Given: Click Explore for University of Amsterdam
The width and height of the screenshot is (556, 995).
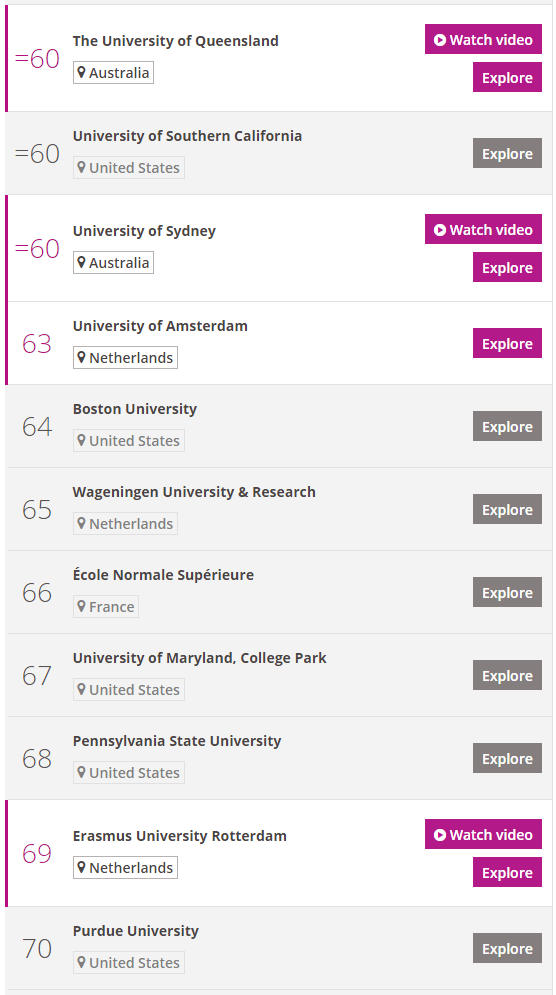Looking at the screenshot, I should [x=507, y=343].
